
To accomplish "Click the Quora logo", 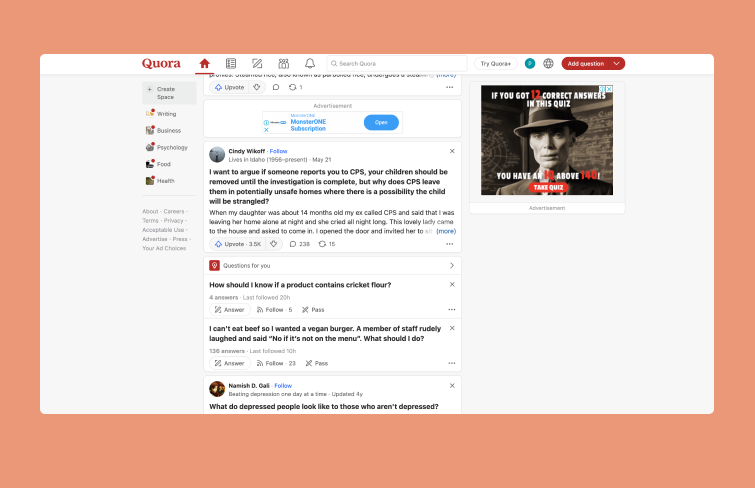I will pyautogui.click(x=161, y=64).
